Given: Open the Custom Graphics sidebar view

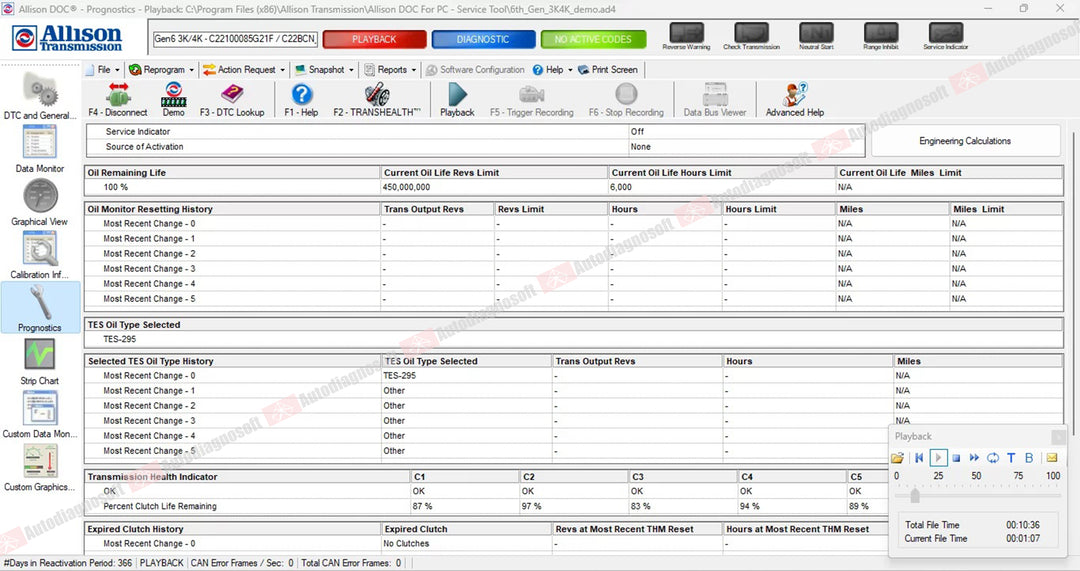Looking at the screenshot, I should pyautogui.click(x=39, y=467).
